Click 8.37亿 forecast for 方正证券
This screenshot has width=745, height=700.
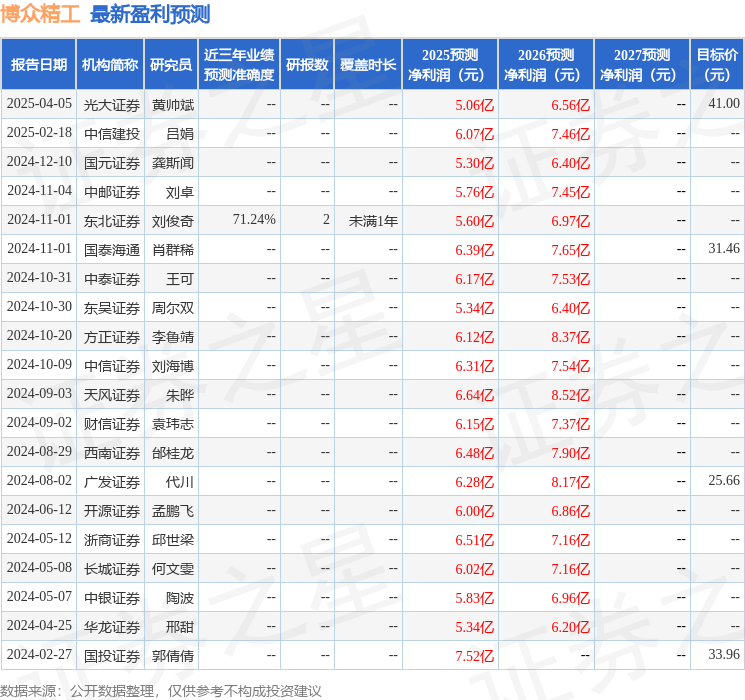[x=571, y=337]
